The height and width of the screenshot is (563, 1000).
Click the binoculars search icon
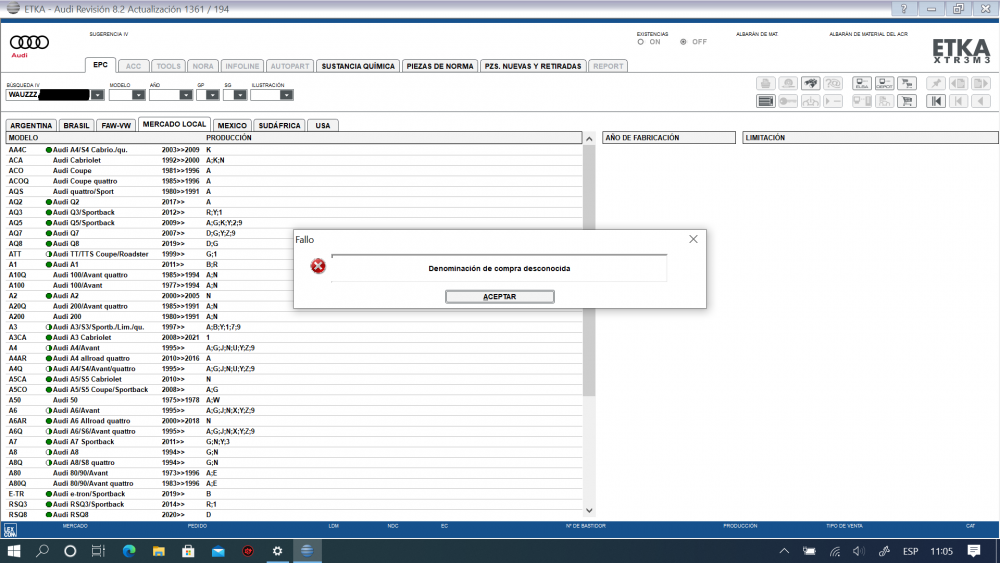click(x=811, y=84)
